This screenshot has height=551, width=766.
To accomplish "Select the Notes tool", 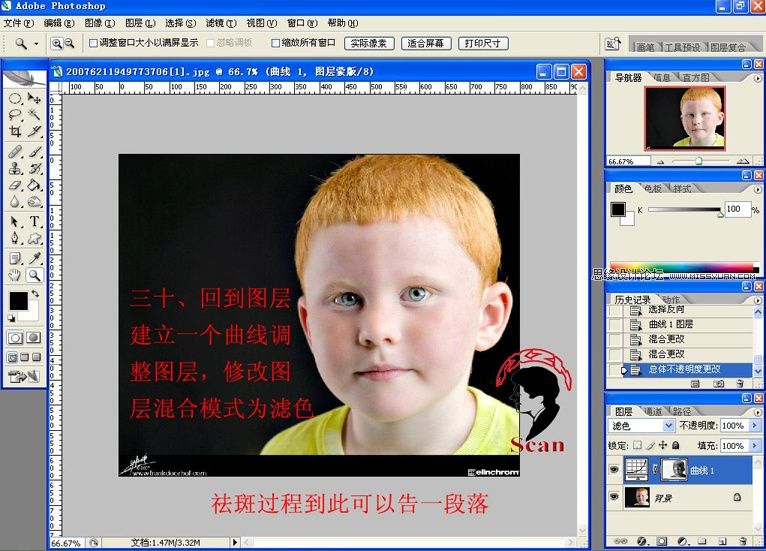I will (15, 258).
